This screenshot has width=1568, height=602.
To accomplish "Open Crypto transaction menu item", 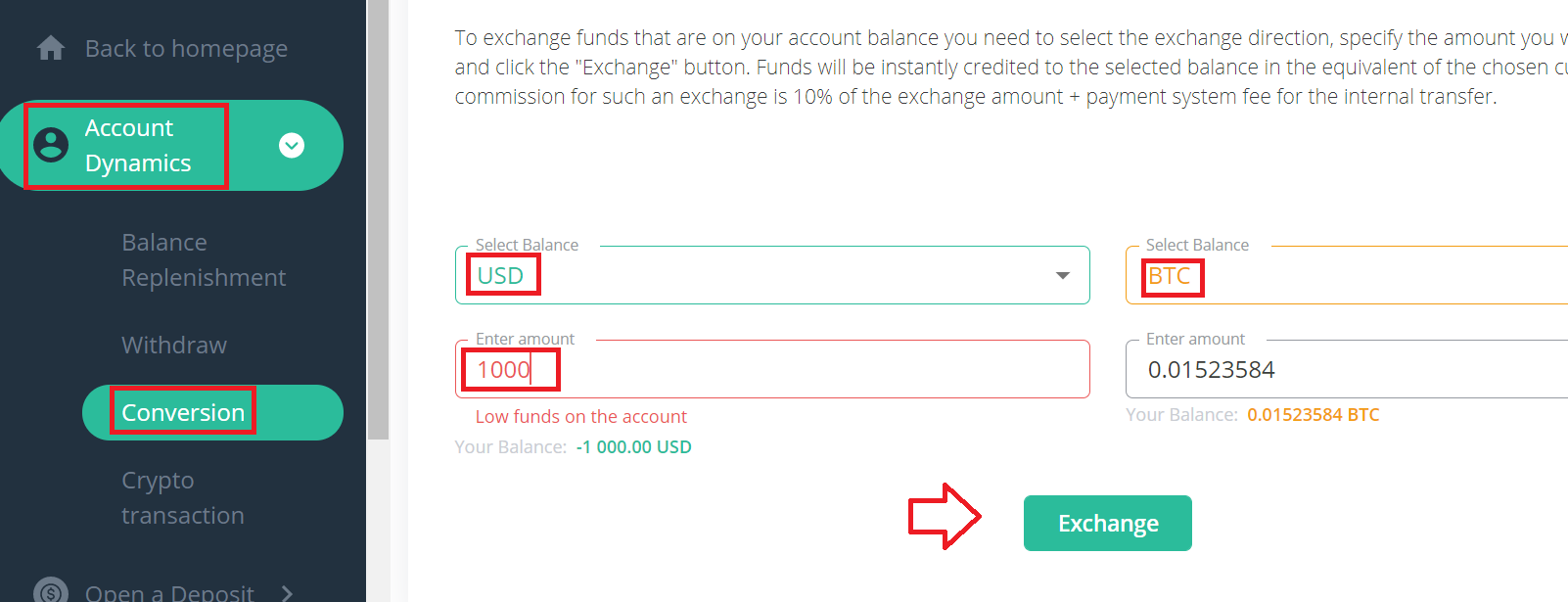I will pos(183,497).
